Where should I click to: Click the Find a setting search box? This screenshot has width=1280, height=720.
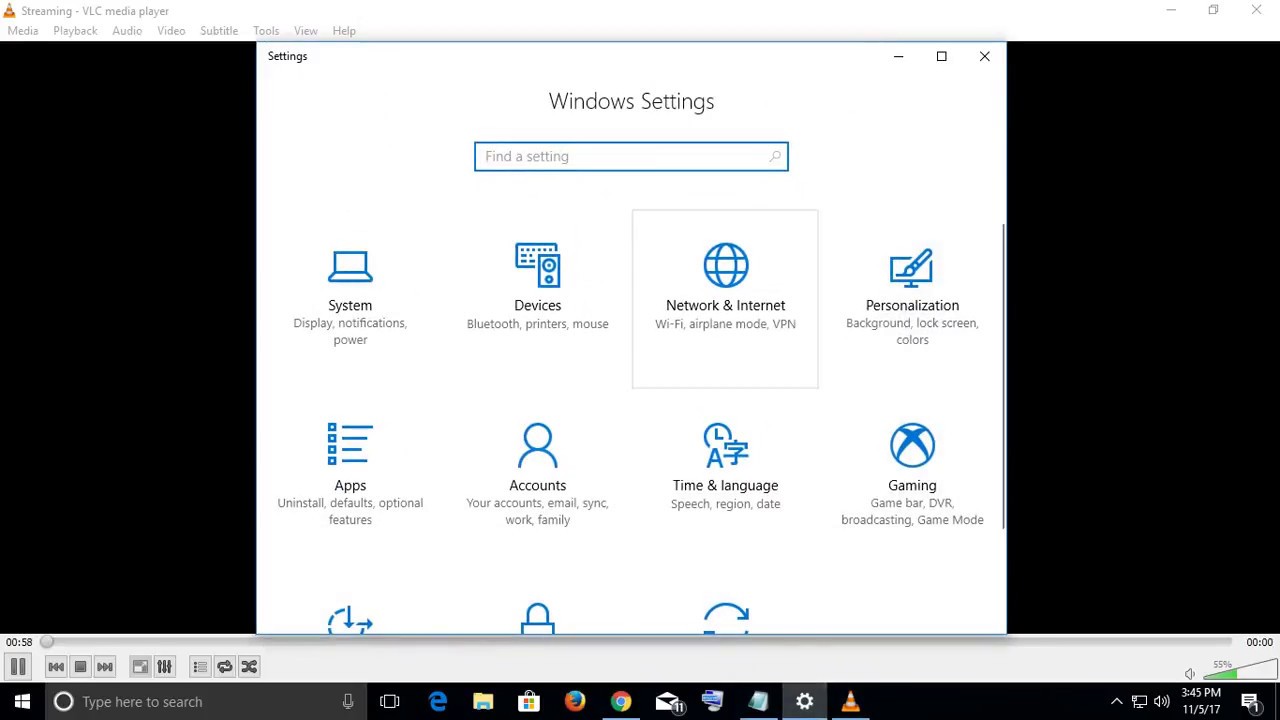coord(631,157)
